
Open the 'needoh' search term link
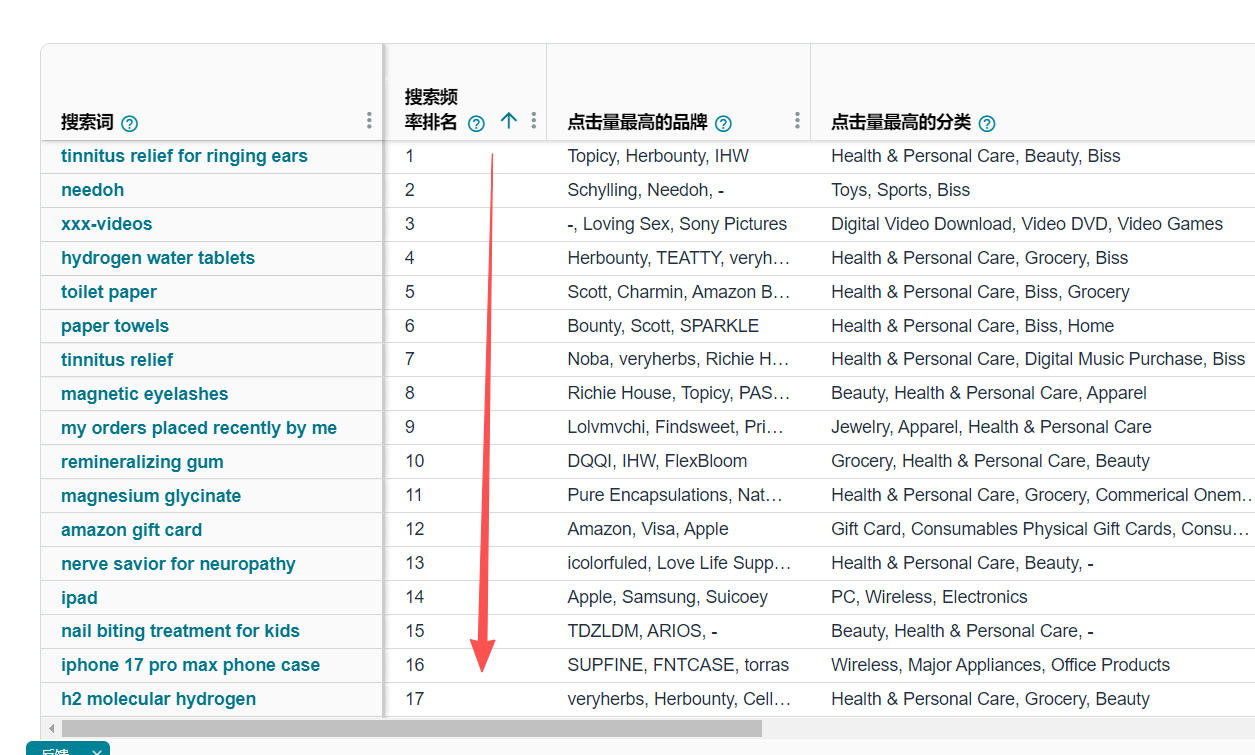(92, 190)
